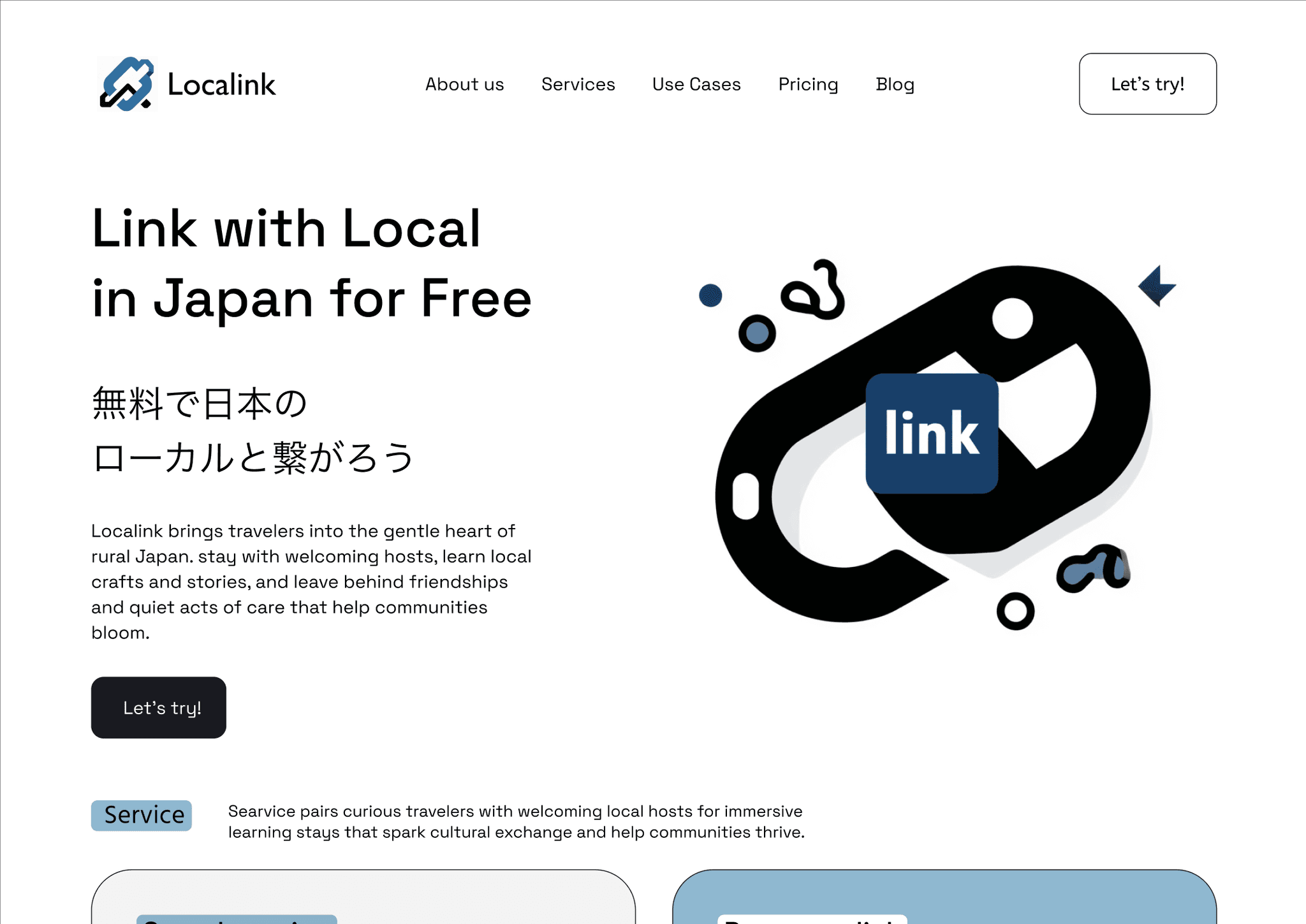This screenshot has height=924, width=1306.
Task: Select the light gray service card
Action: (363, 896)
